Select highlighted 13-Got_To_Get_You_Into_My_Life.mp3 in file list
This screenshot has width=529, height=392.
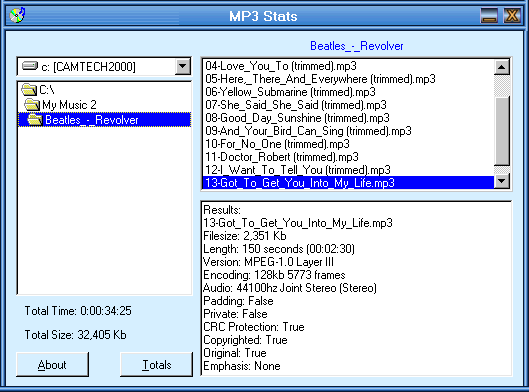pos(348,183)
